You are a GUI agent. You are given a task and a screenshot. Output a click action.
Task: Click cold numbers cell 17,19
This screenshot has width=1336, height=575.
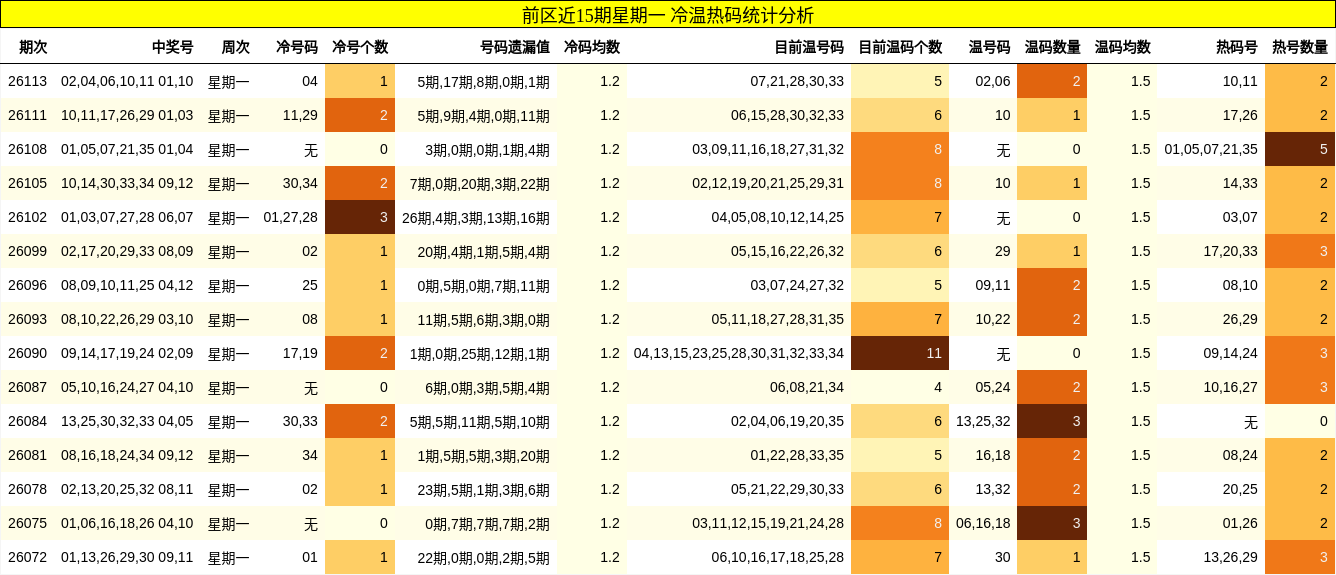coord(300,354)
